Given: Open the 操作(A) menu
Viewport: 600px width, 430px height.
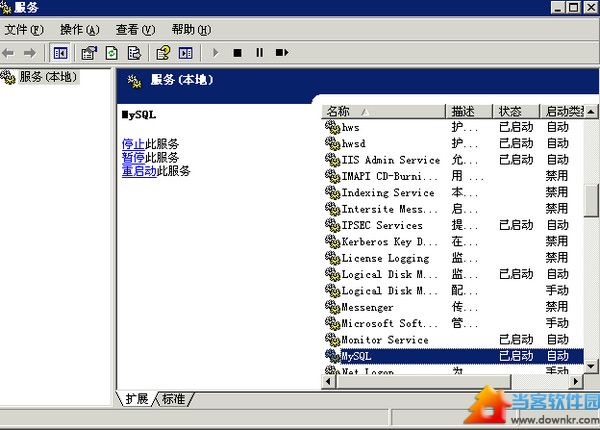Looking at the screenshot, I should point(80,30).
